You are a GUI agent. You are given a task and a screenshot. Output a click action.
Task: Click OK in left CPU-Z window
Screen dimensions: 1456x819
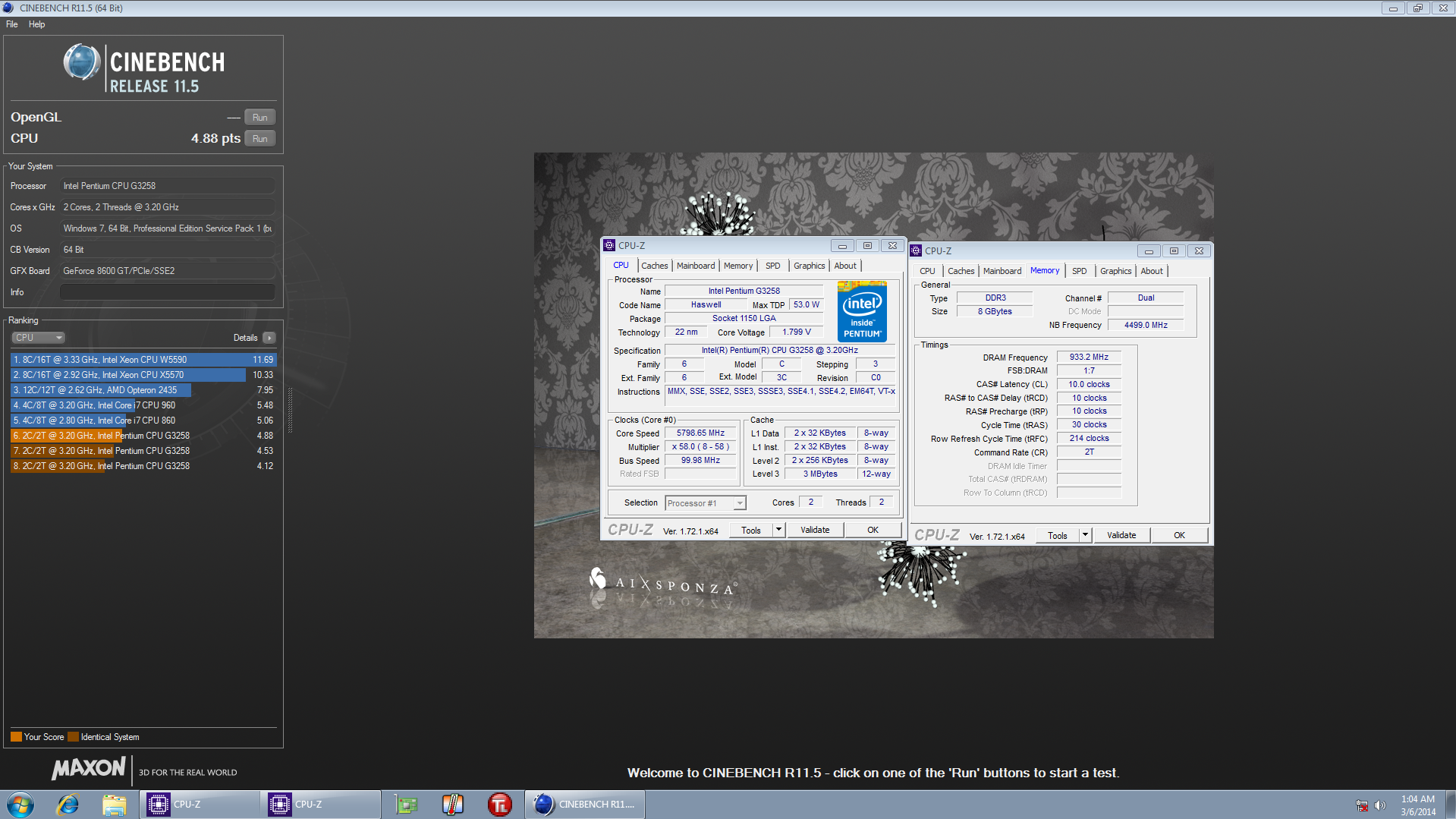coord(873,530)
